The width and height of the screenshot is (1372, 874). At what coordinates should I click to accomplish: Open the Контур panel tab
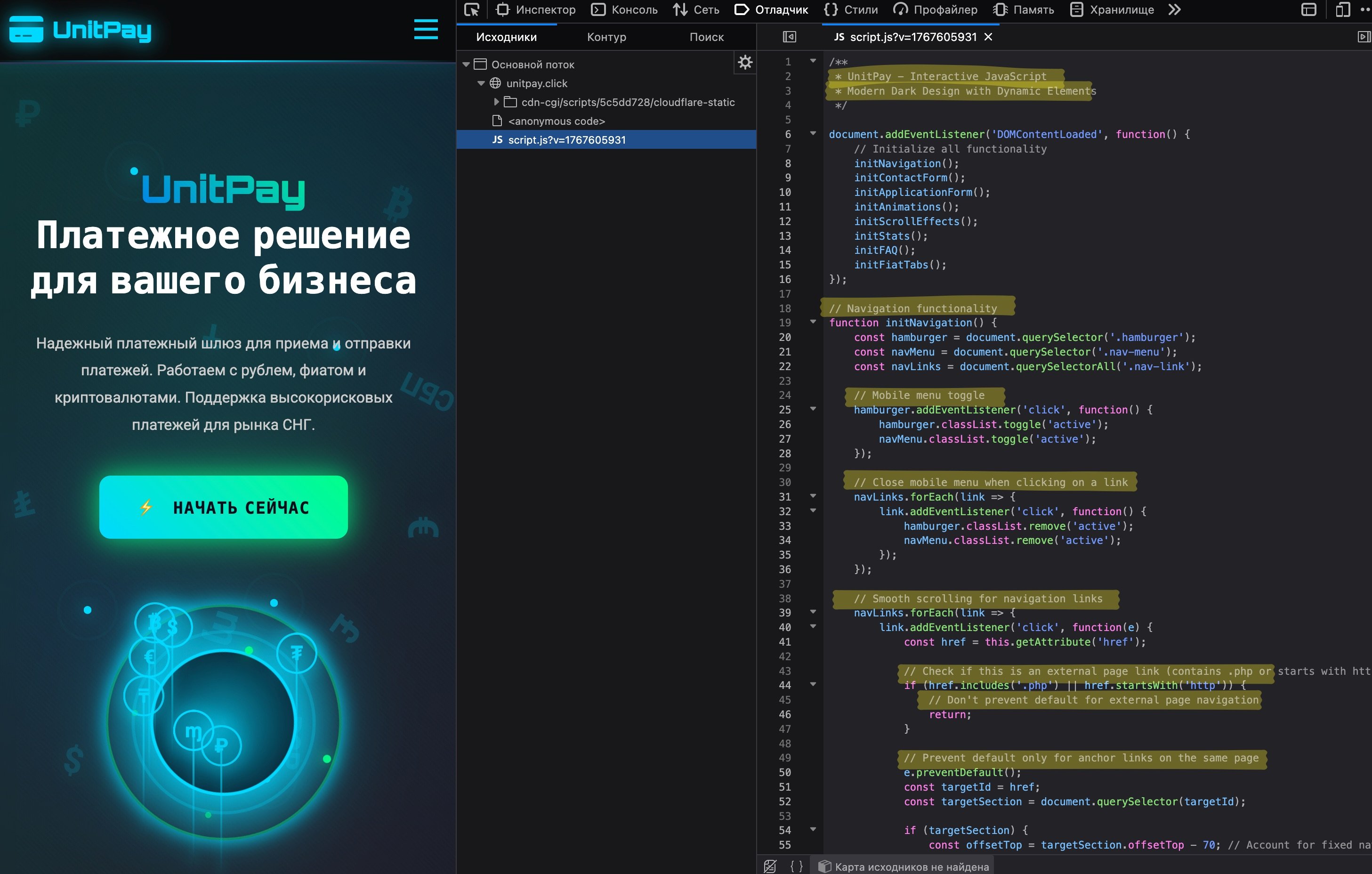click(606, 37)
